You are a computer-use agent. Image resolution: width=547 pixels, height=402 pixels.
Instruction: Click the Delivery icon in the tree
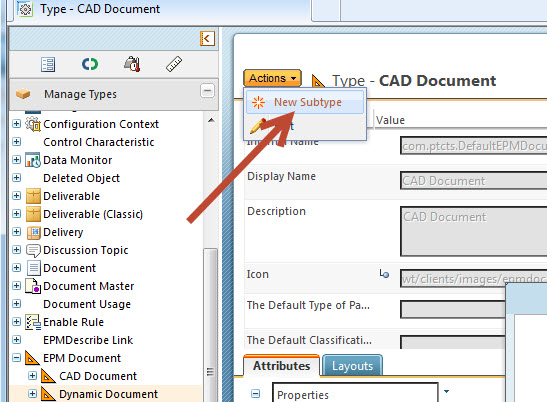(x=34, y=232)
